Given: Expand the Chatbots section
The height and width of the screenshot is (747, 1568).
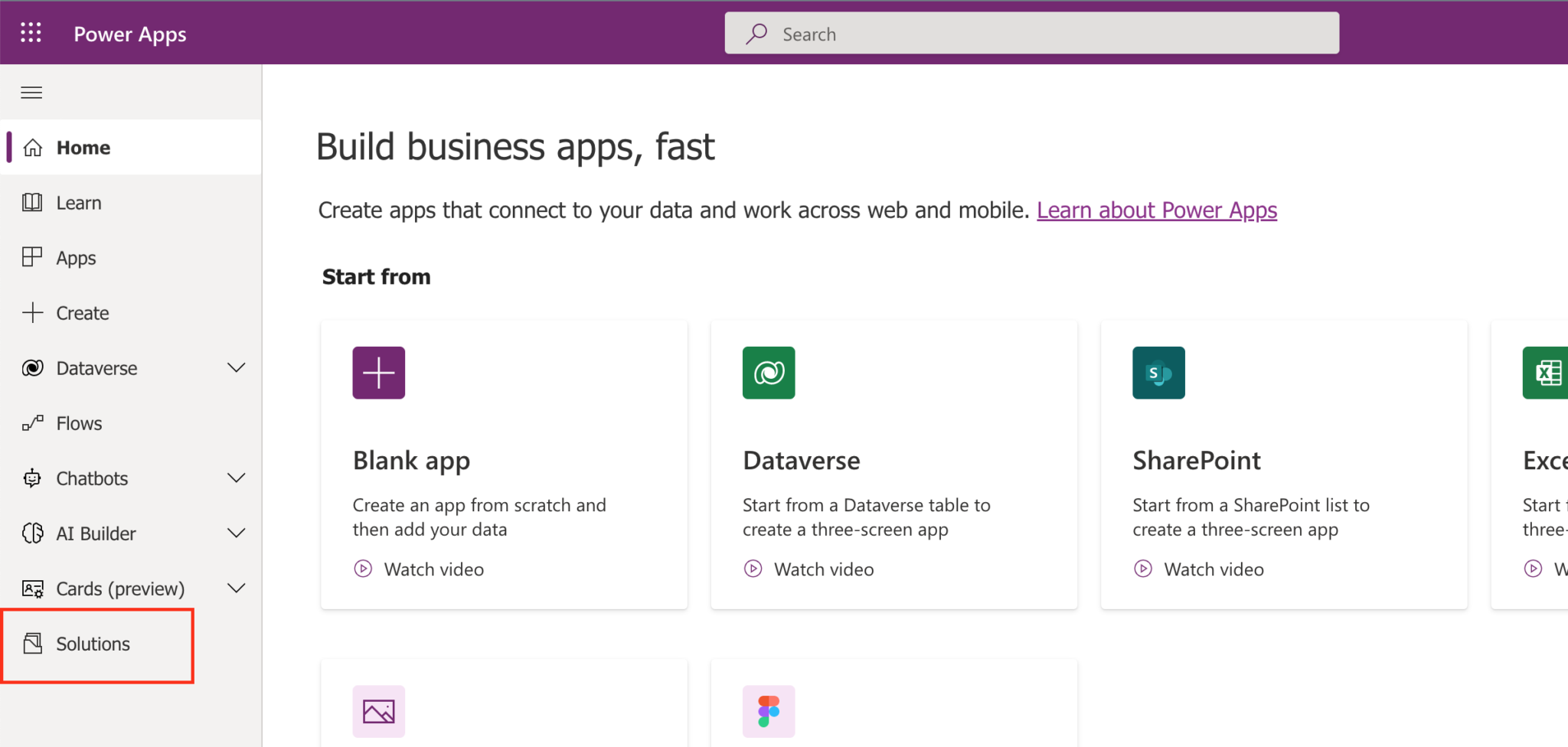Looking at the screenshot, I should 237,478.
